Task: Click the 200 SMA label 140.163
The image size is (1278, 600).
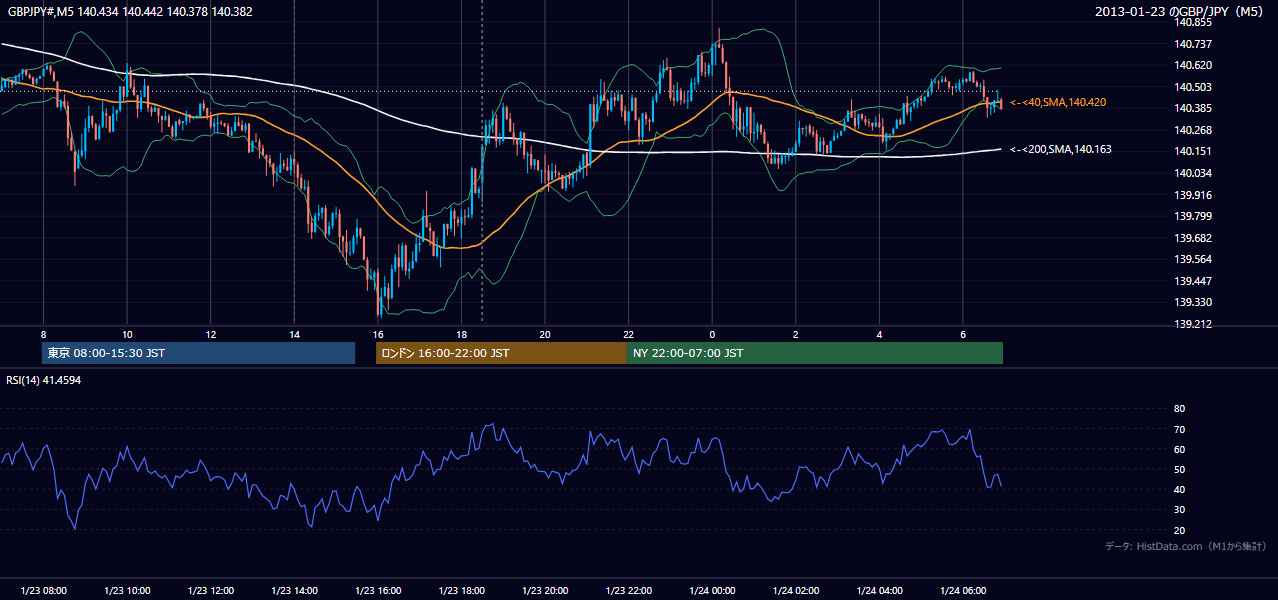Action: [1060, 149]
